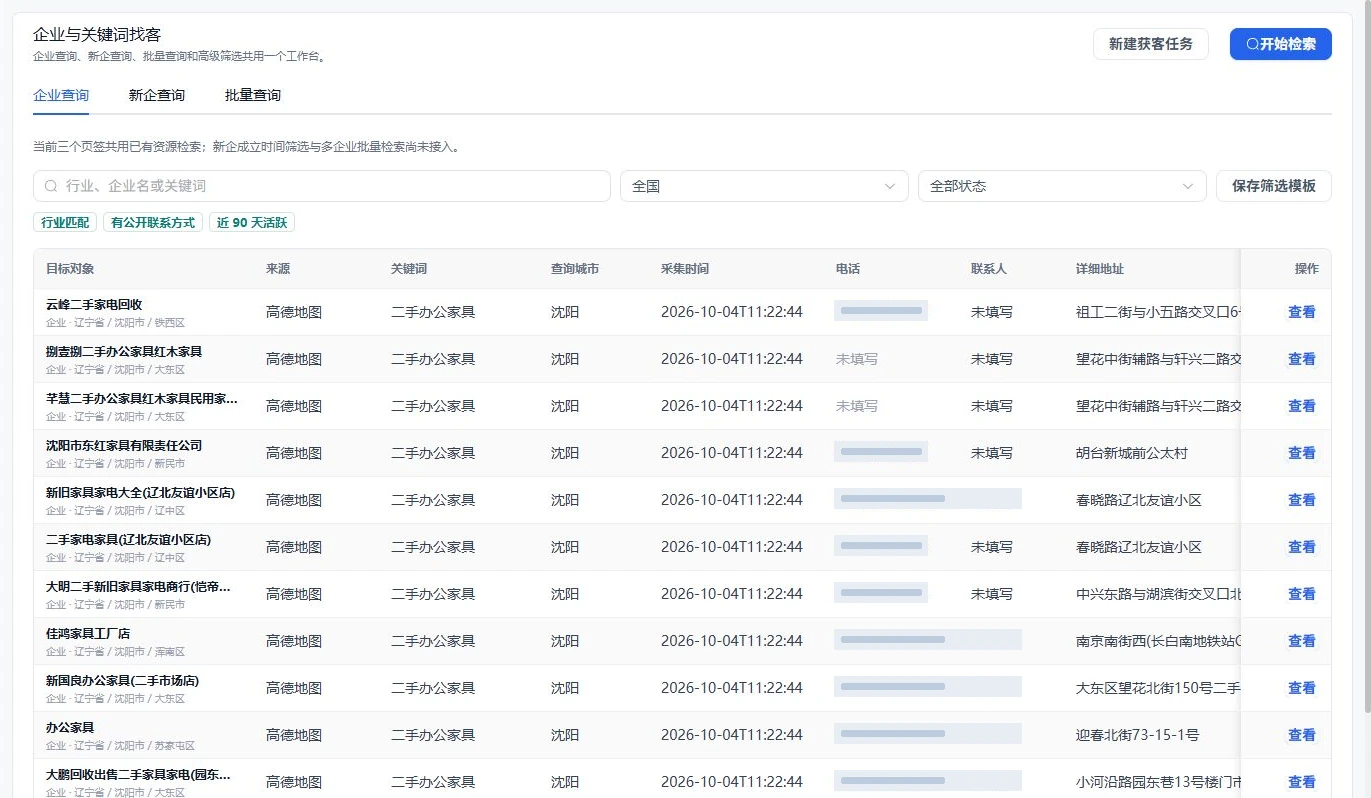
Task: Open the 新企查询 tab
Action: click(x=157, y=96)
